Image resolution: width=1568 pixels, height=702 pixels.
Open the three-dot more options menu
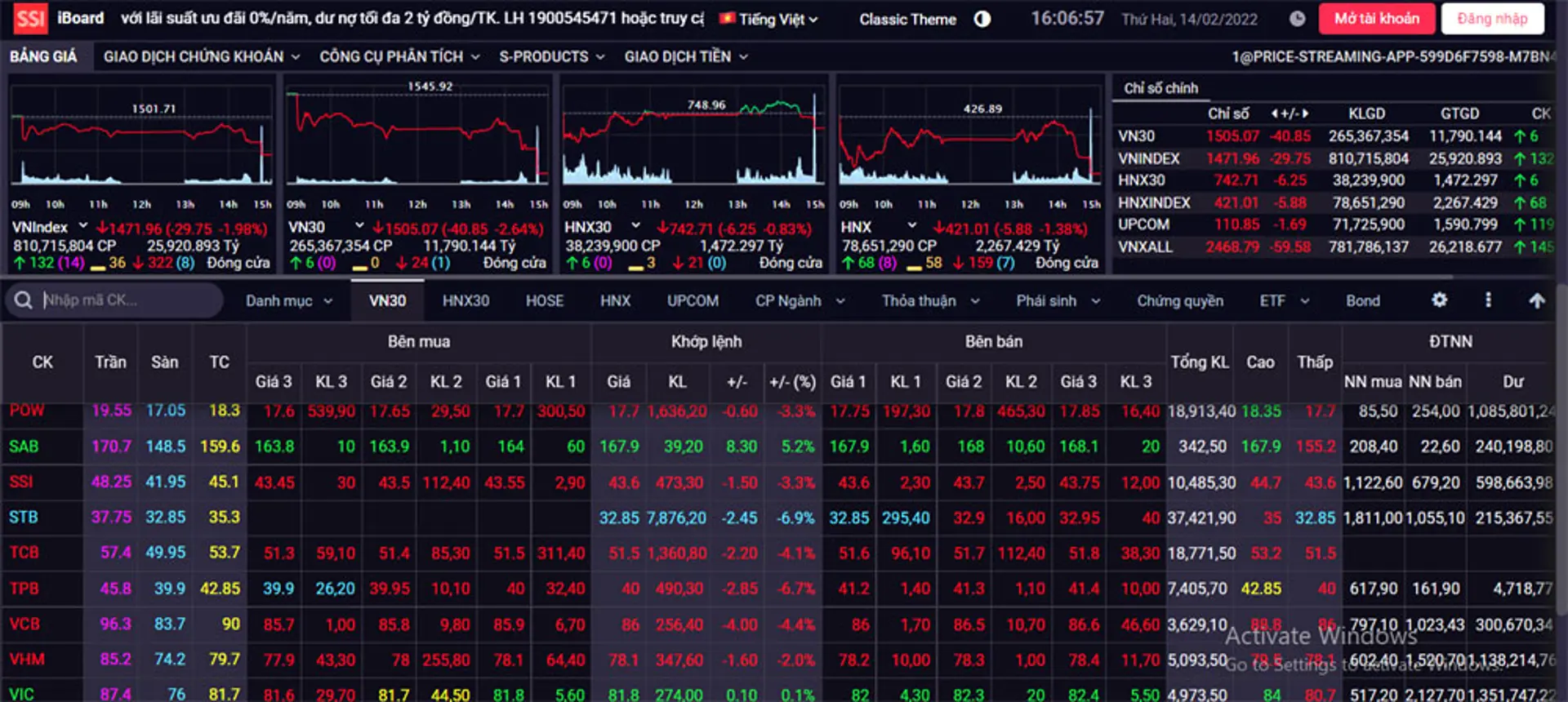[x=1488, y=300]
